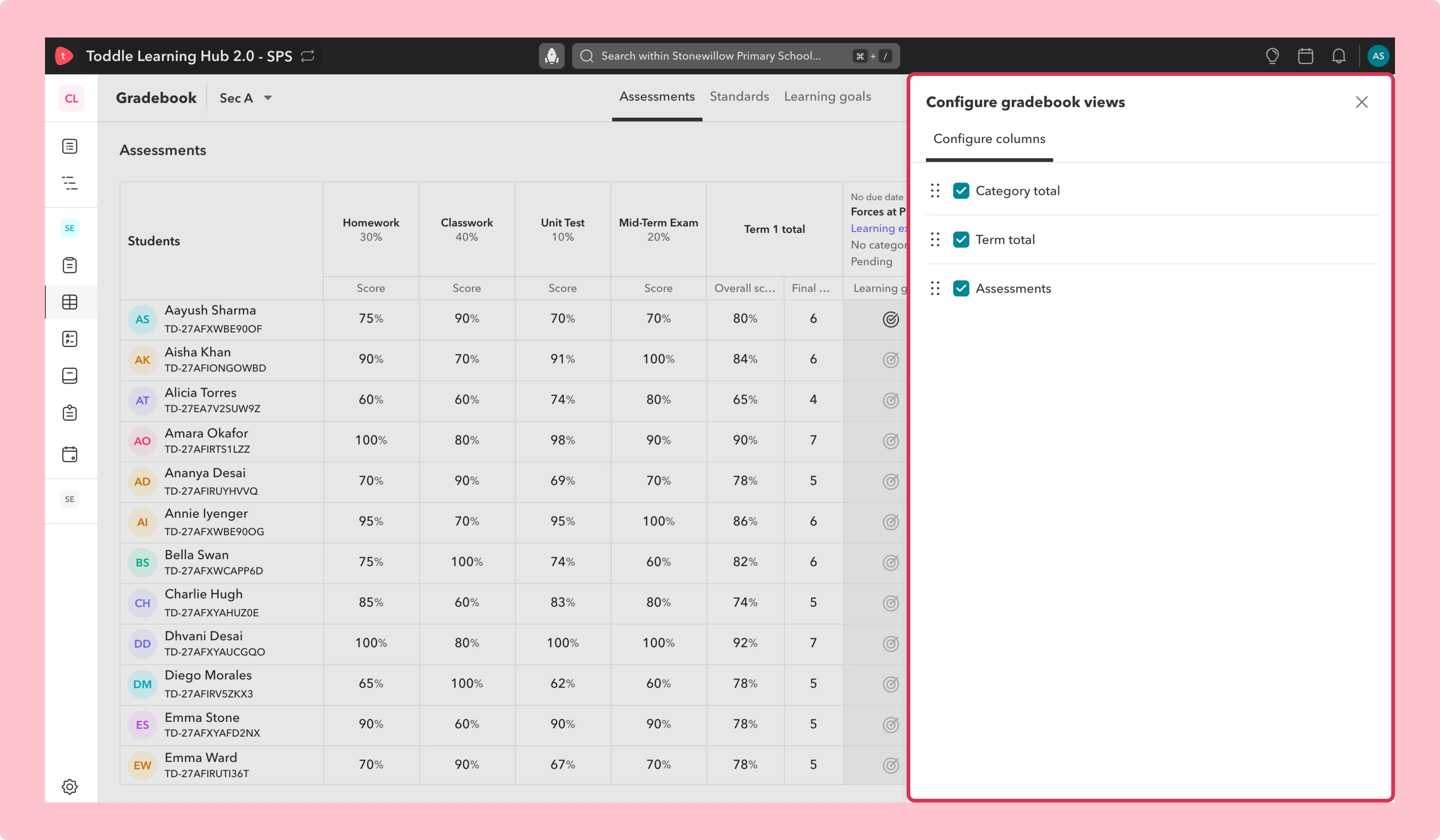The height and width of the screenshot is (840, 1440).
Task: Click the CL class badge in sidebar
Action: pyautogui.click(x=71, y=98)
